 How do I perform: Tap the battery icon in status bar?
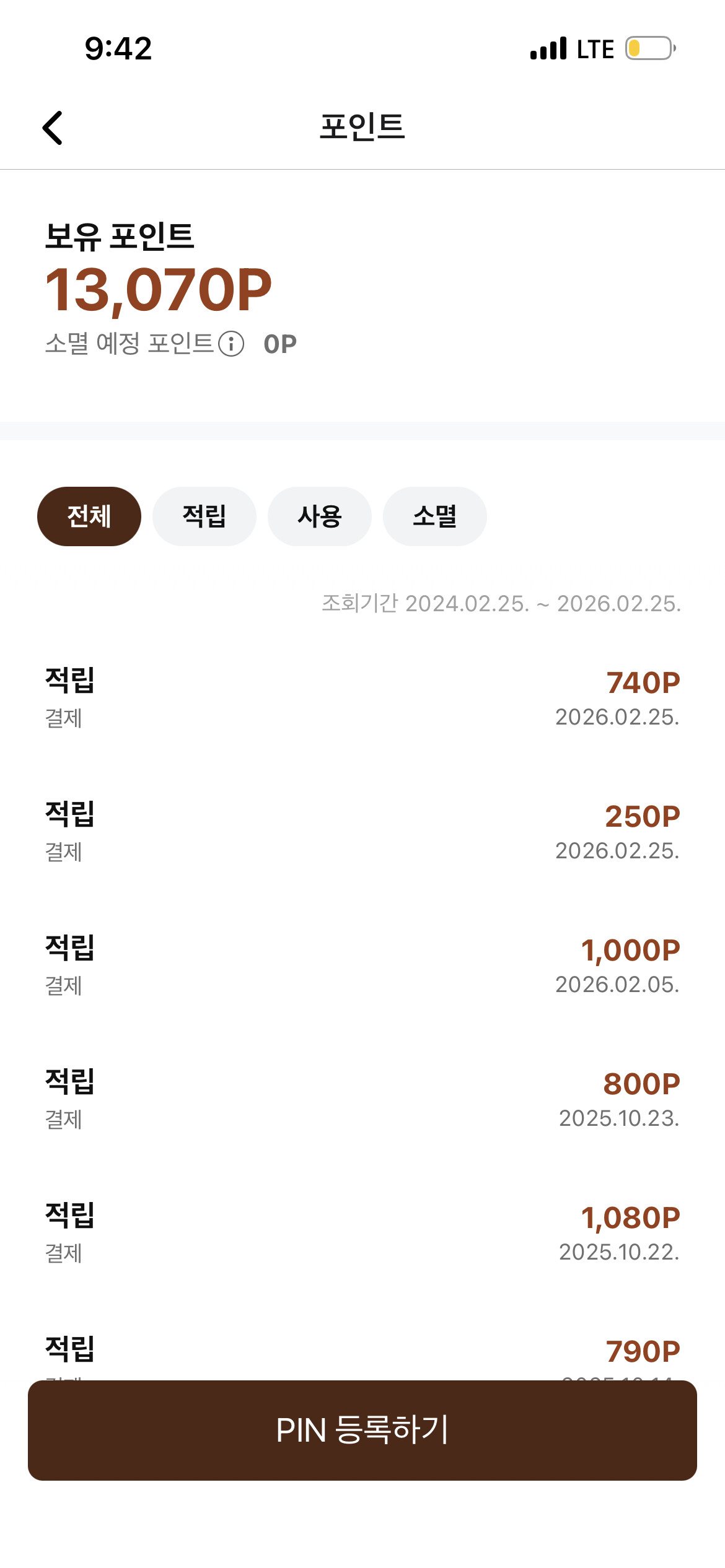[650, 48]
